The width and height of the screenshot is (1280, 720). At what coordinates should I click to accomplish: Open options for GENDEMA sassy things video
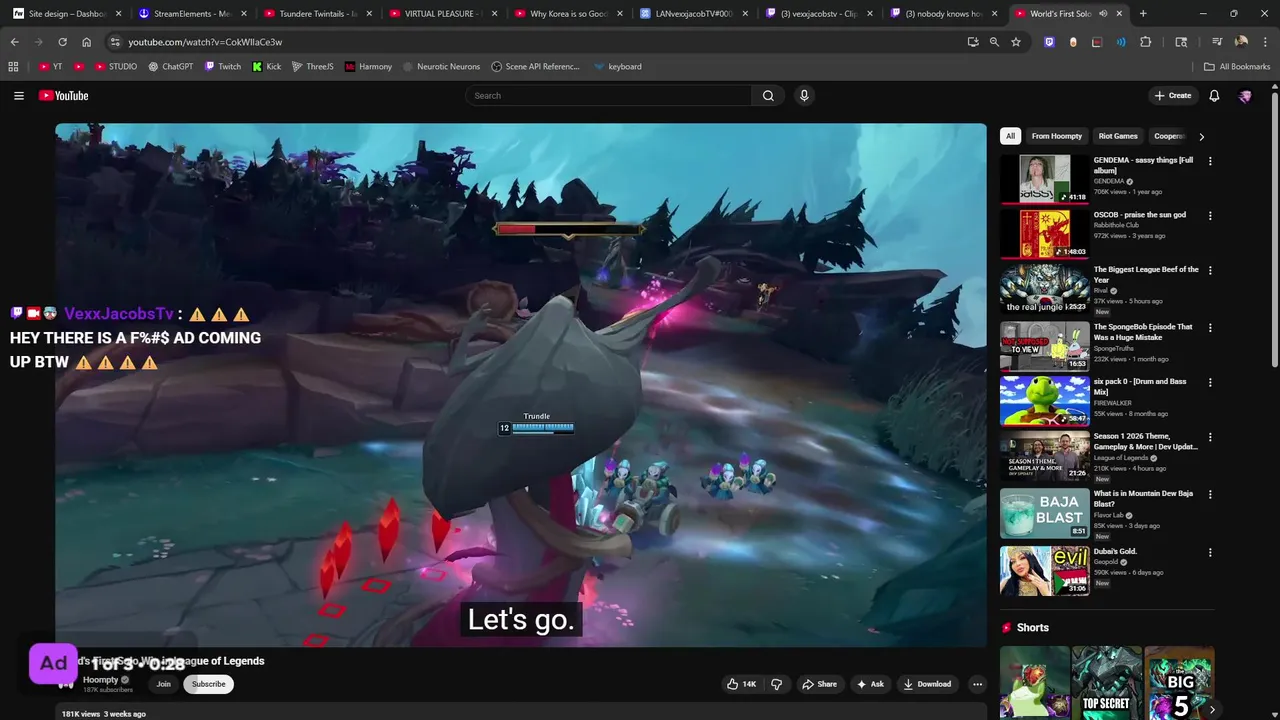tap(1210, 161)
